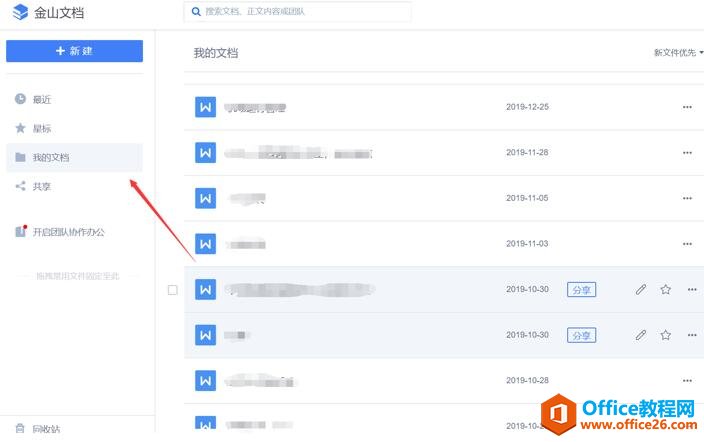The image size is (704, 442).
Task: Open the document dated 2019-12-25
Action: 444,107
